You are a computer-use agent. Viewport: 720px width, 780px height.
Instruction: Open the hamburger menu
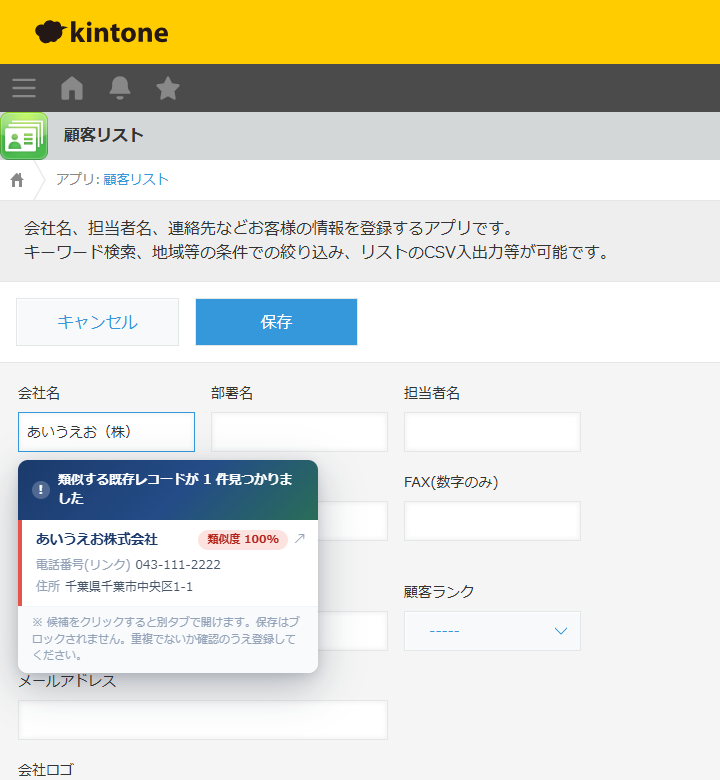(x=24, y=88)
